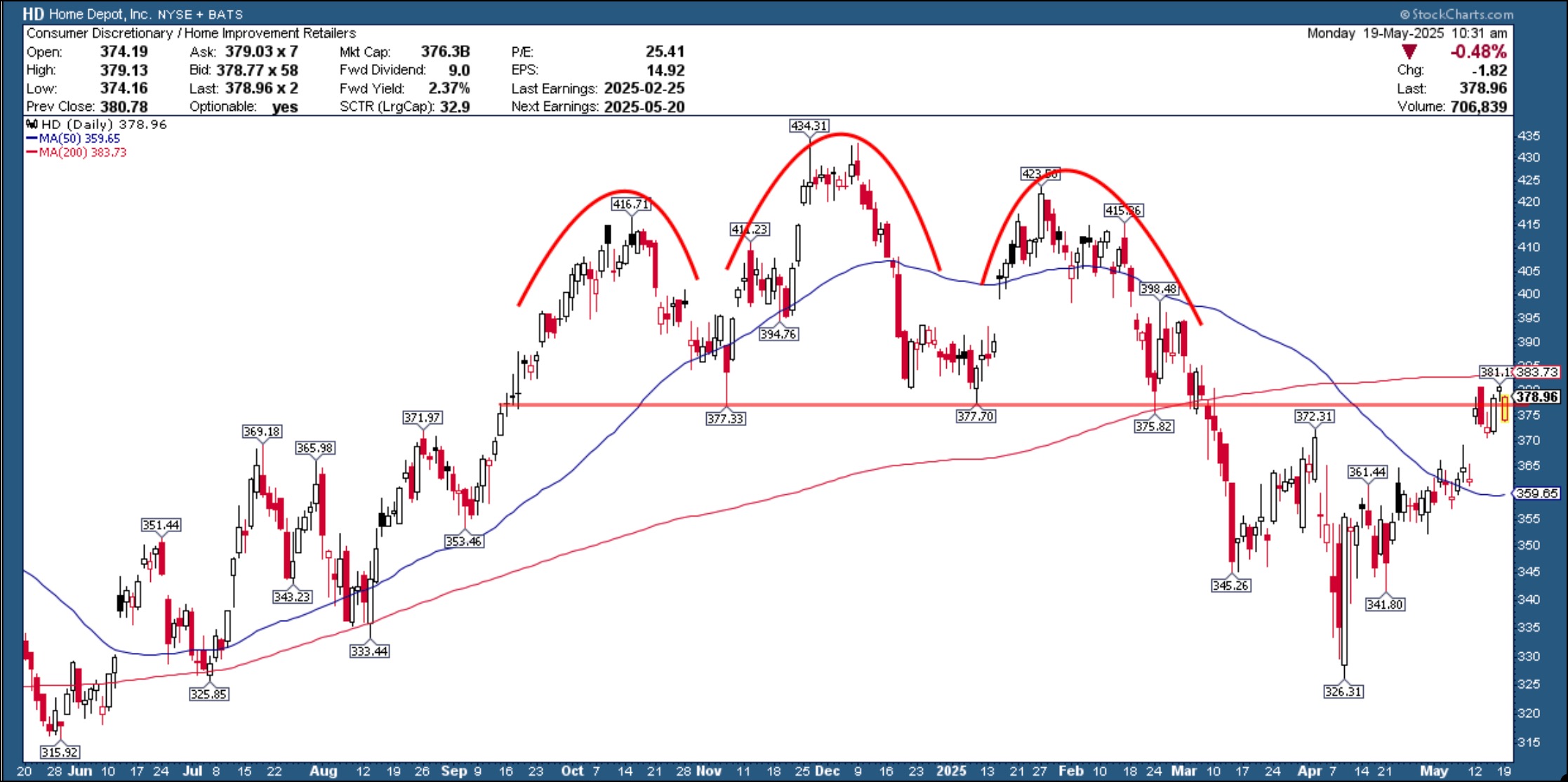The height and width of the screenshot is (782, 1568).
Task: Click the Chg value -1.82
Action: point(1489,70)
